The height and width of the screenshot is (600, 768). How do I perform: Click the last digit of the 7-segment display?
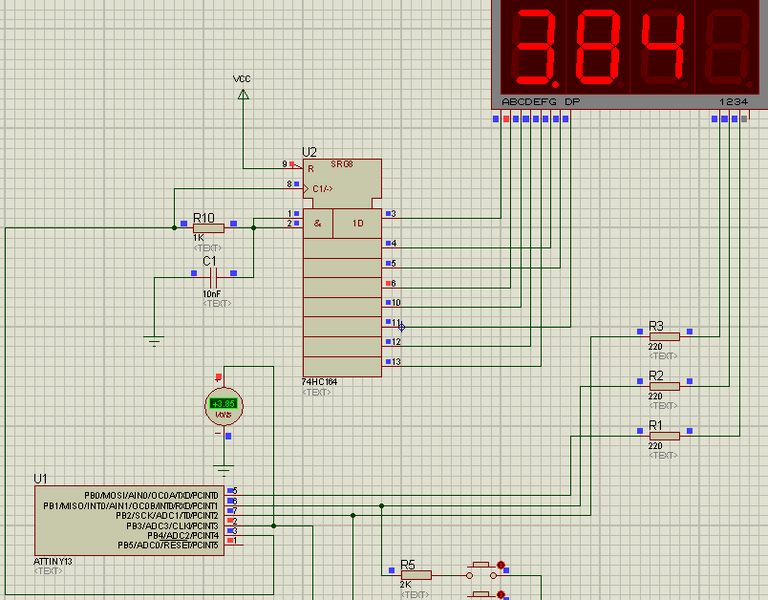(x=725, y=50)
